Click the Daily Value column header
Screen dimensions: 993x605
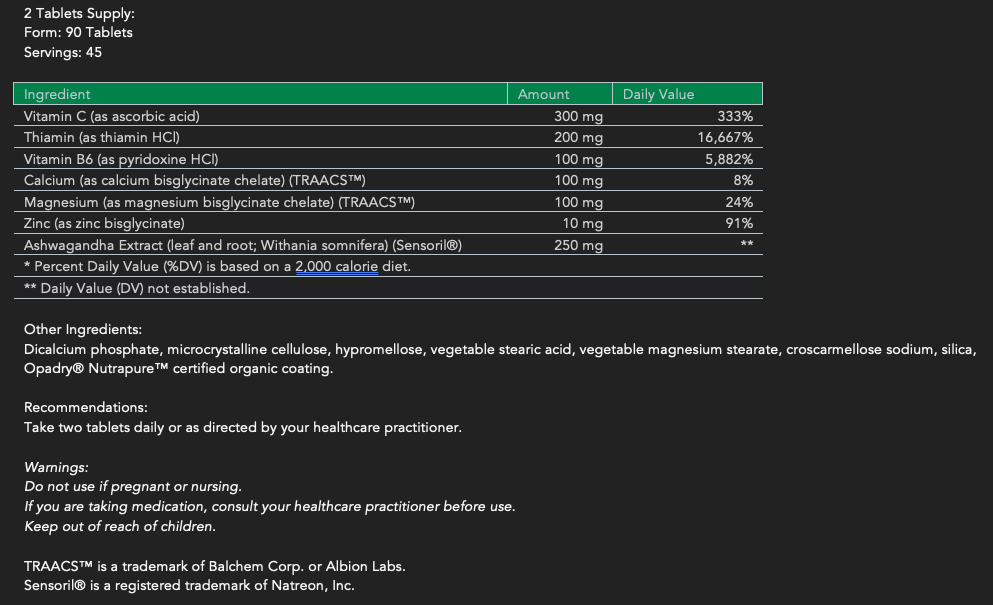(x=657, y=94)
